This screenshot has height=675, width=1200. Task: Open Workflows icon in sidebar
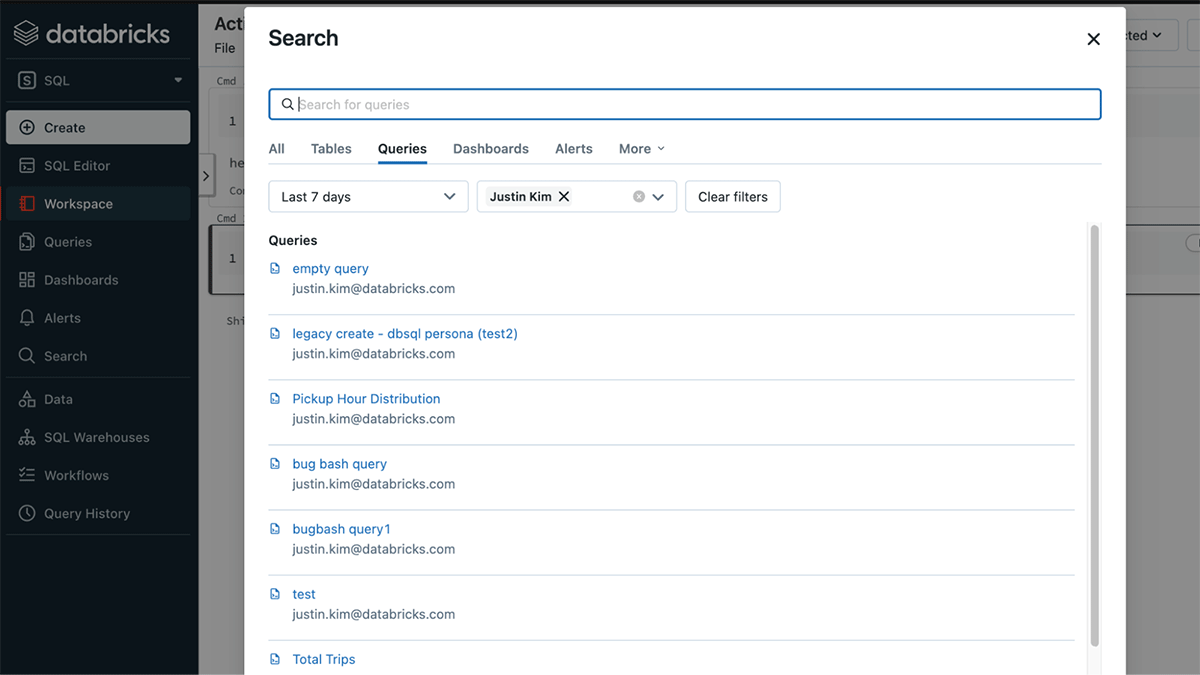tap(27, 476)
